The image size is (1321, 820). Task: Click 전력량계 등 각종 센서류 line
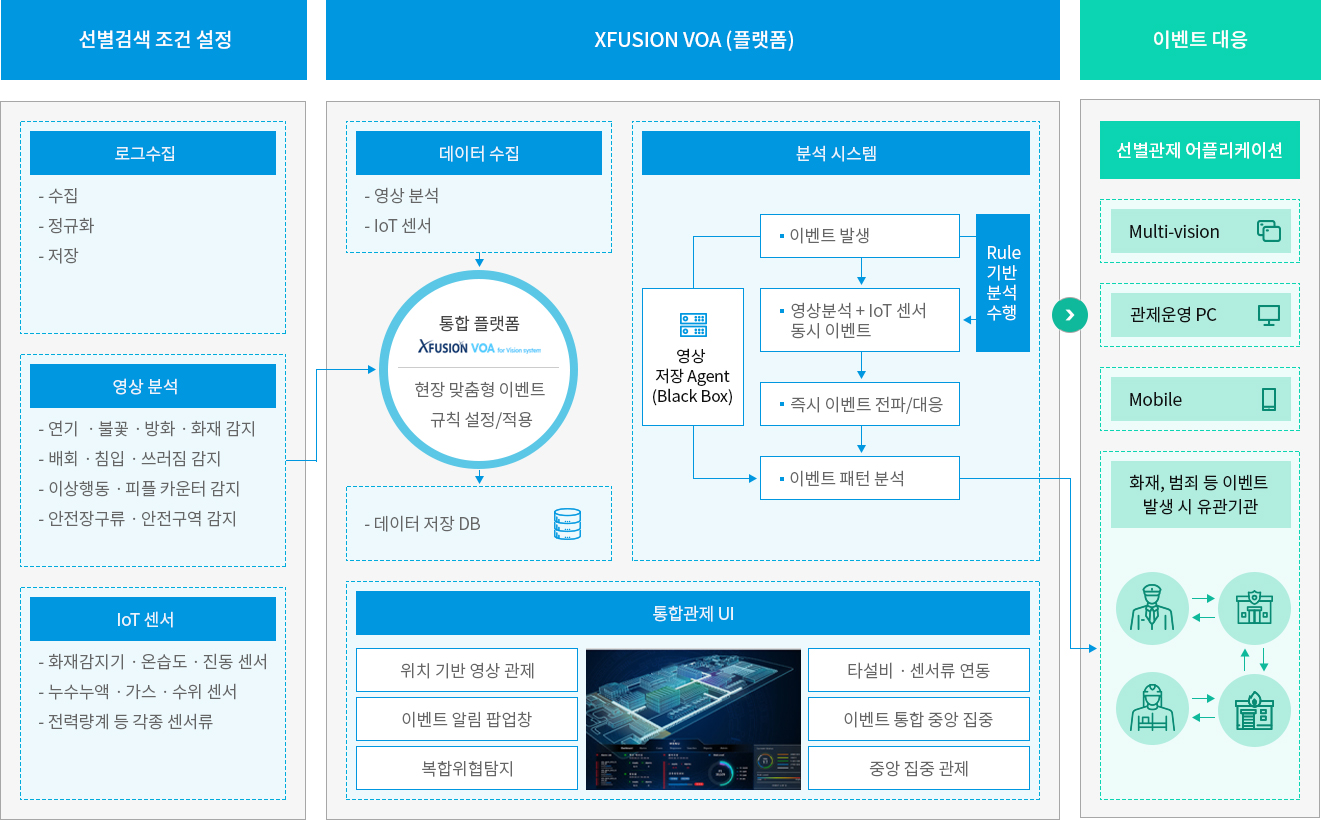click(x=126, y=721)
